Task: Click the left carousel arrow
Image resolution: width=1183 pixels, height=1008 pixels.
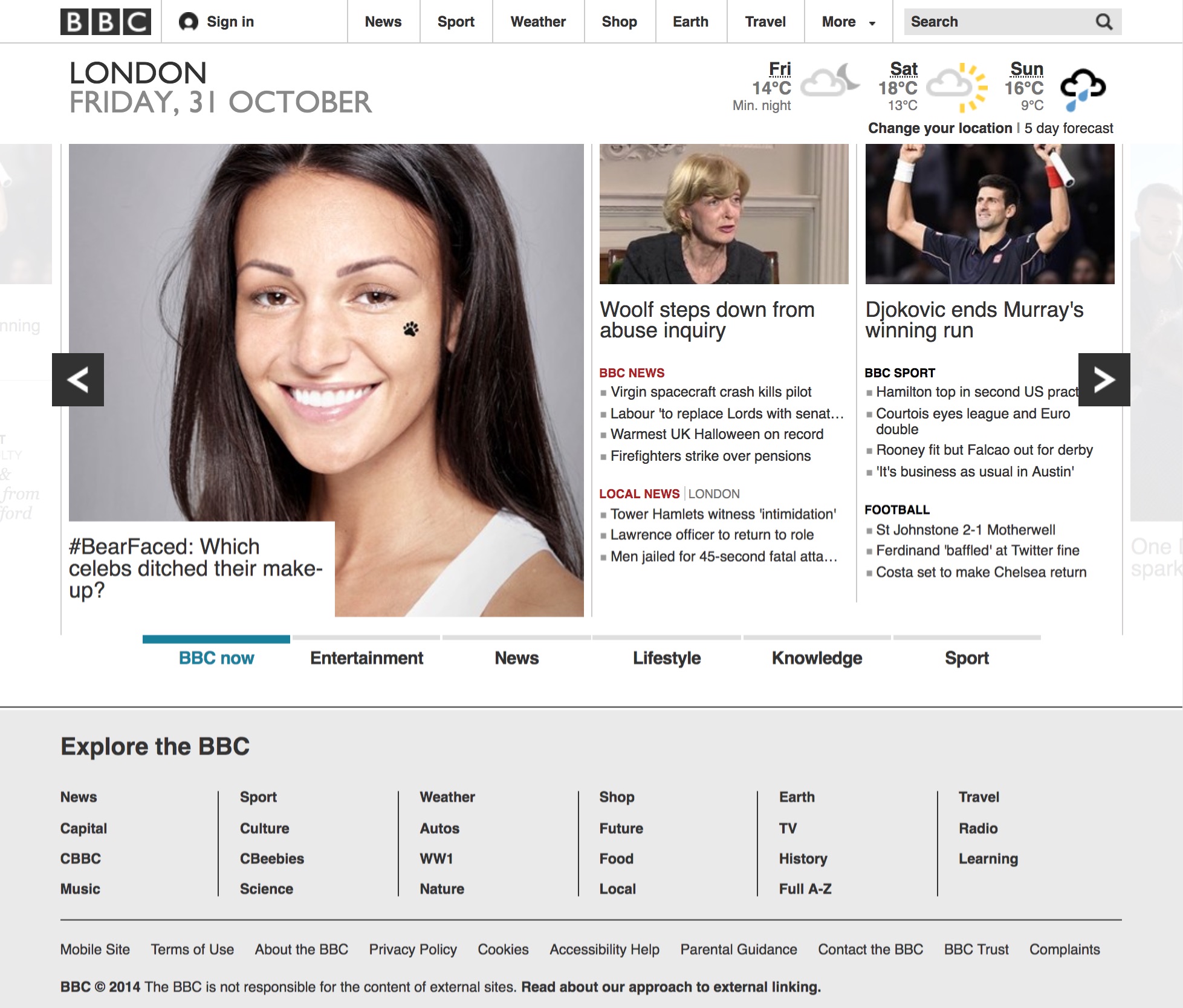Action: pos(79,380)
